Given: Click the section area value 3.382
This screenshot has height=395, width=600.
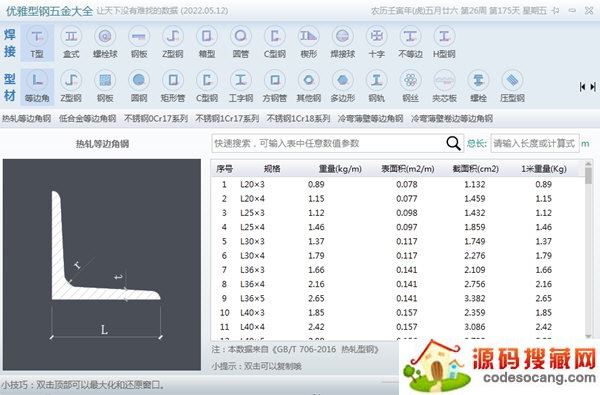Looking at the screenshot, I should [x=475, y=299].
